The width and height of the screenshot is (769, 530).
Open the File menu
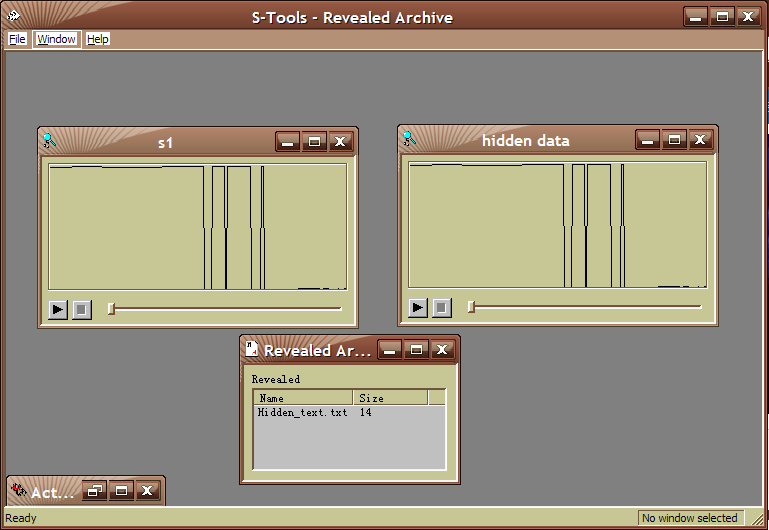point(17,39)
